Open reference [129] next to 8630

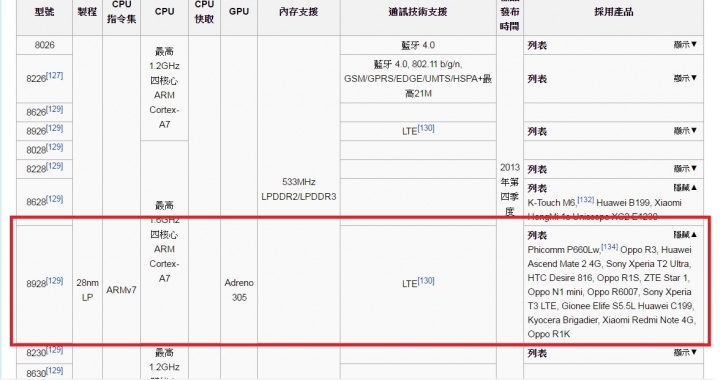55,370
